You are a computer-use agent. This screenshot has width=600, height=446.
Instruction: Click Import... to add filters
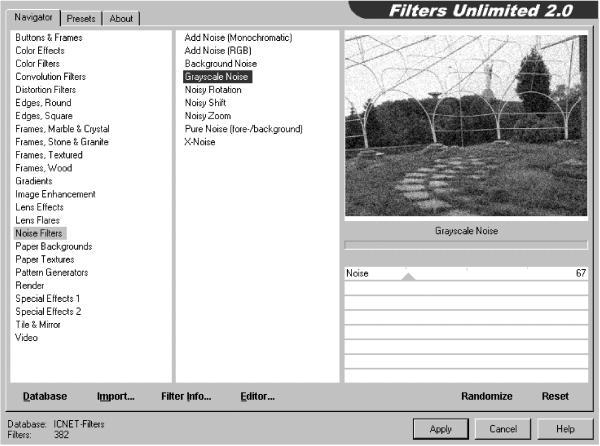pyautogui.click(x=116, y=396)
